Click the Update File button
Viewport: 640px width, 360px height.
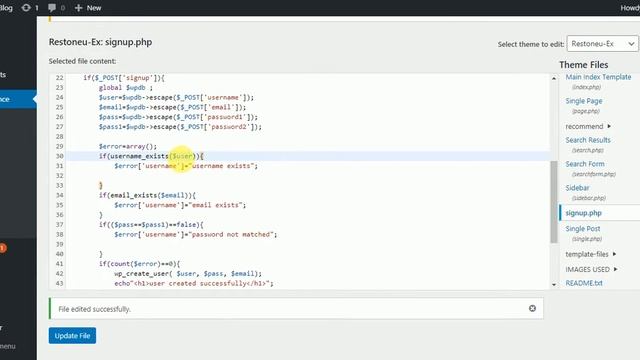click(x=72, y=336)
